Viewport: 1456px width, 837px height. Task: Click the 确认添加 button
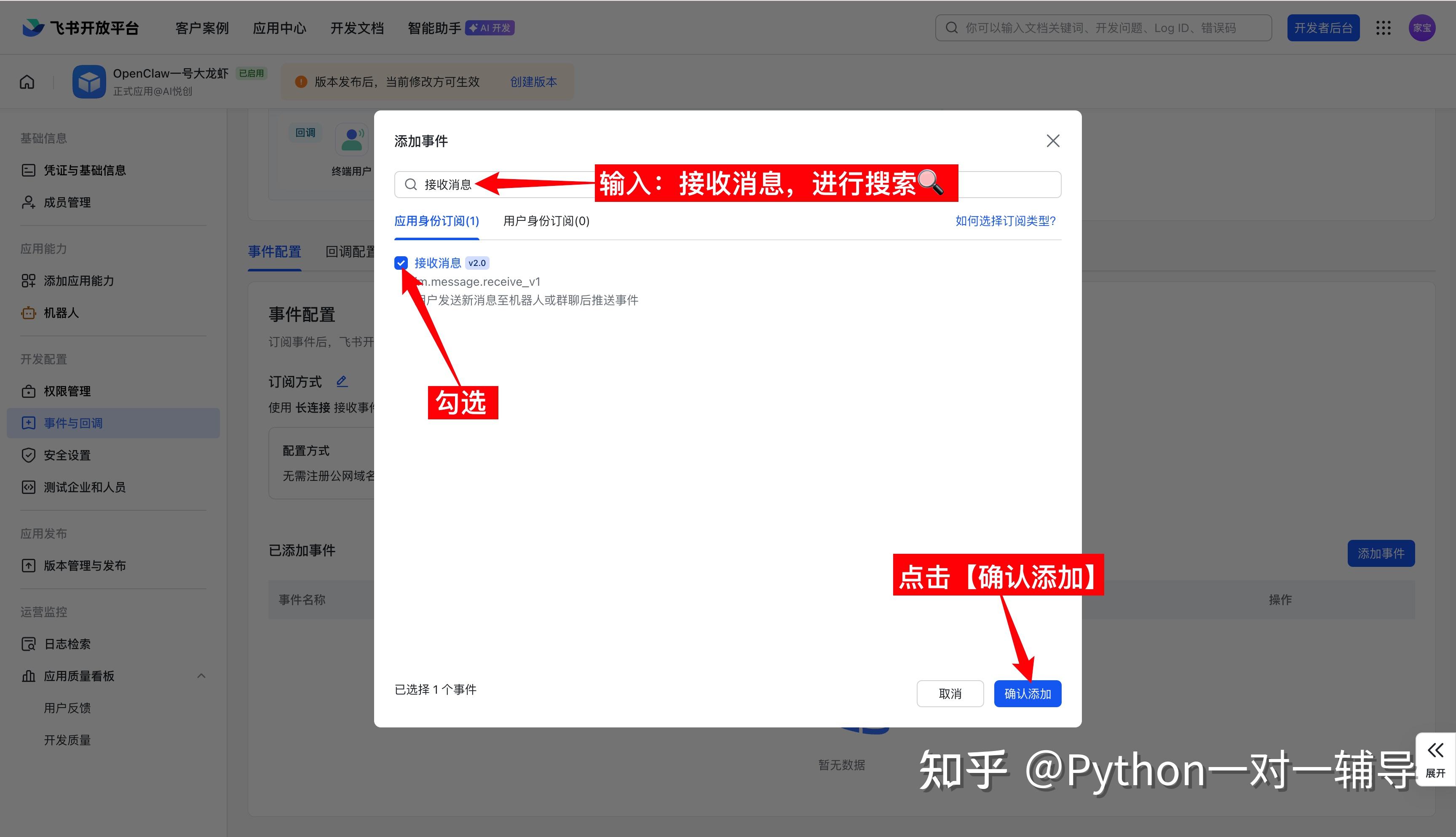(1027, 694)
